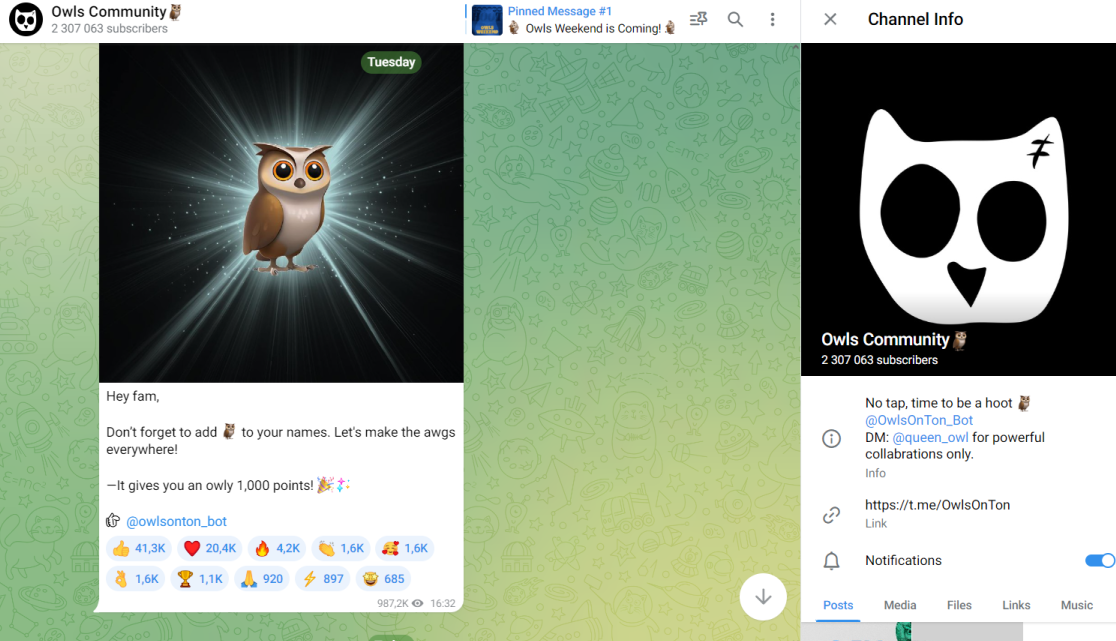Viewport: 1116px width, 641px height.
Task: Switch to the Posts tab
Action: pos(838,605)
